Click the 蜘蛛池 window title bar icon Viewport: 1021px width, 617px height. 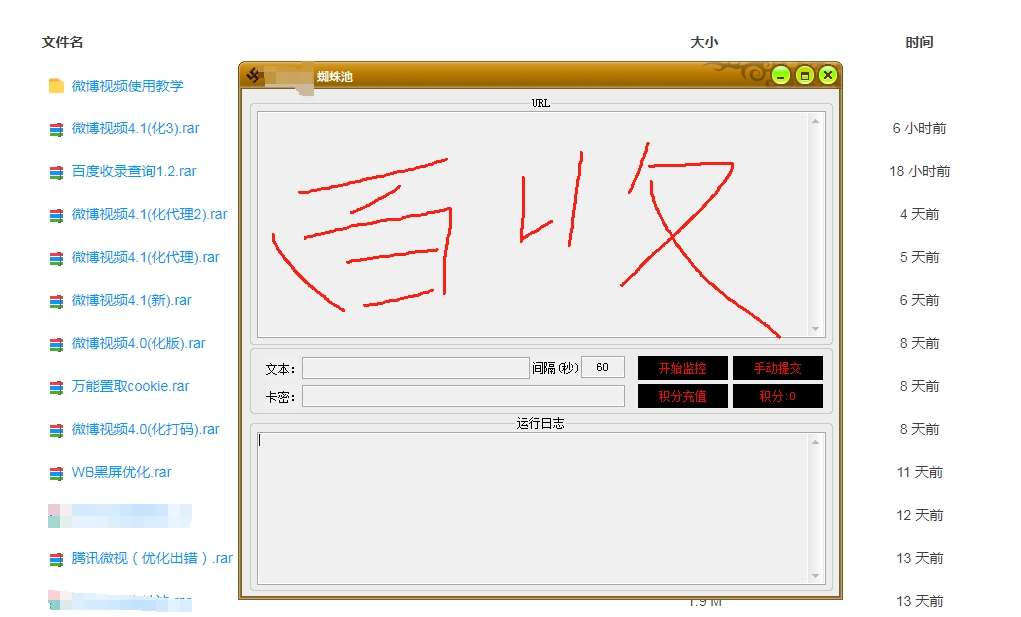coord(254,75)
